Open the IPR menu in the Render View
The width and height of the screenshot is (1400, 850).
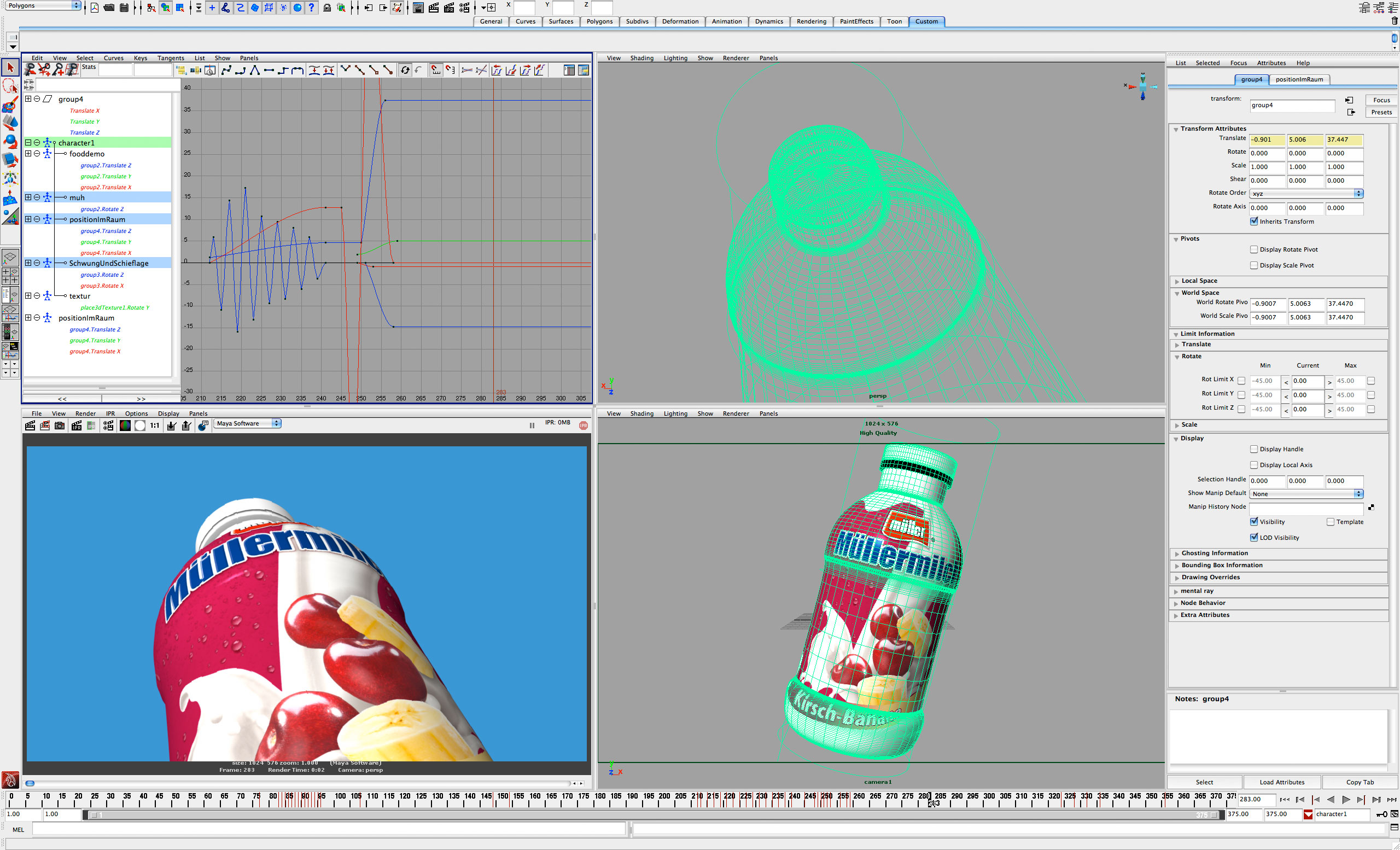(x=110, y=414)
